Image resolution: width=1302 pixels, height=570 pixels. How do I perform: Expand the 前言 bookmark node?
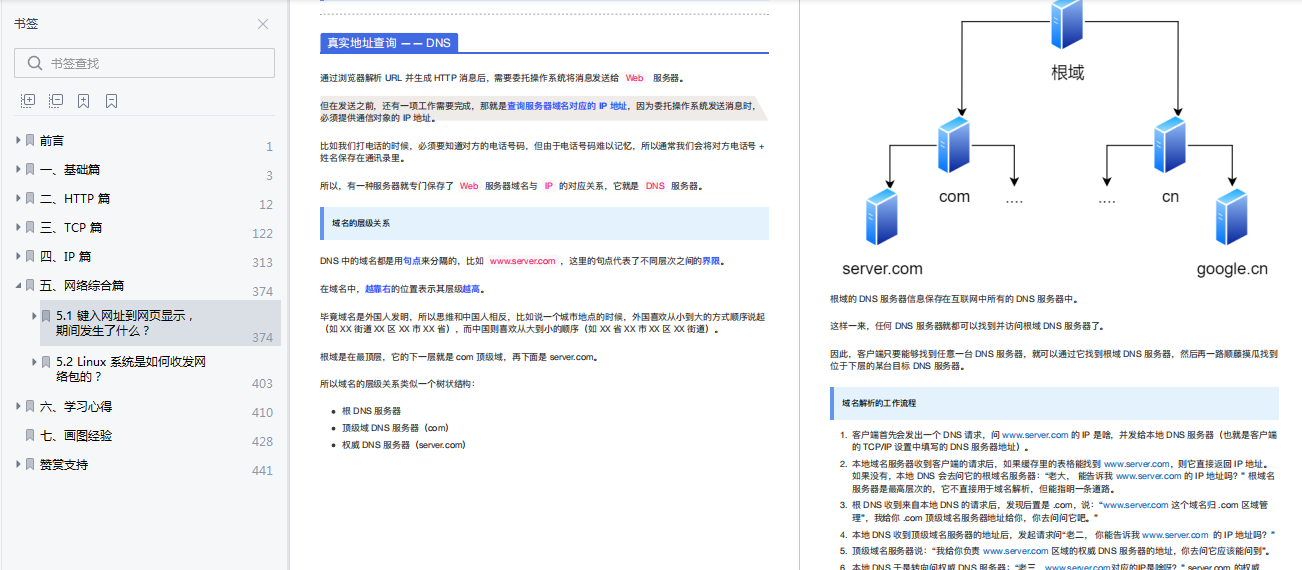pyautogui.click(x=18, y=141)
